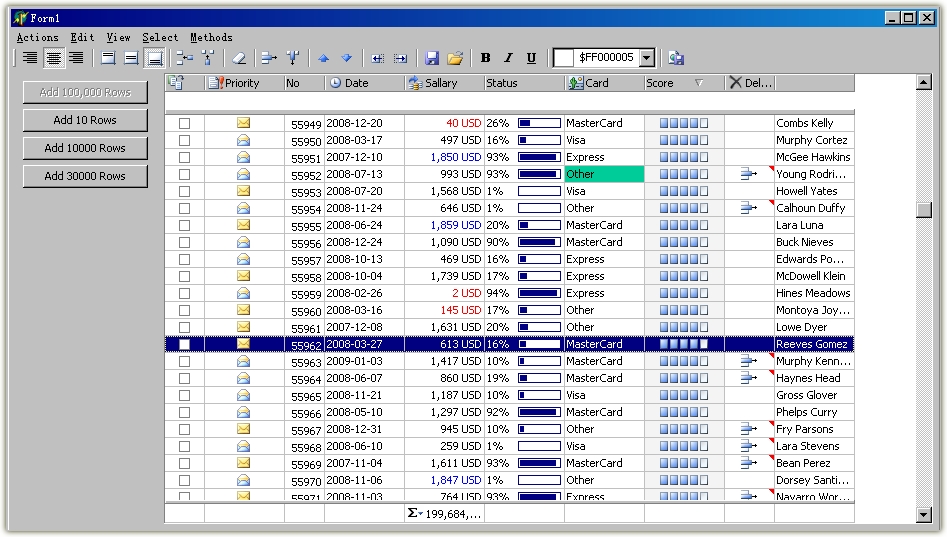Align text right using the toolbar
The image size is (947, 537).
pos(76,58)
